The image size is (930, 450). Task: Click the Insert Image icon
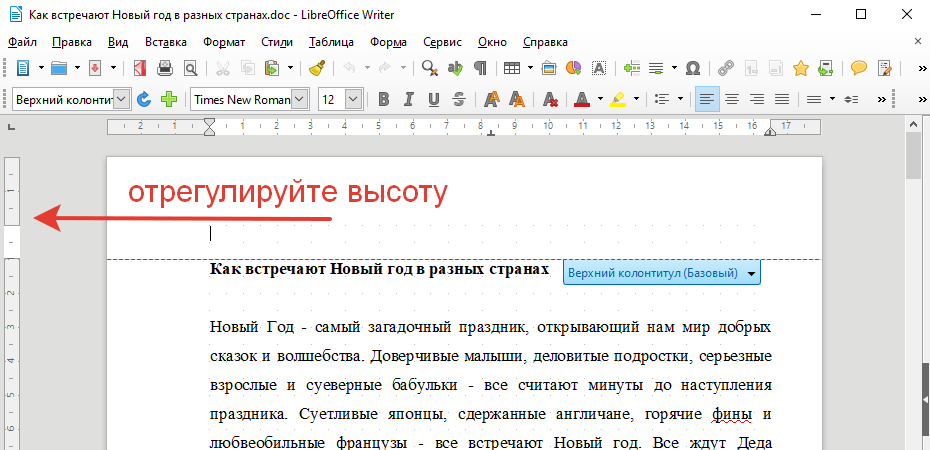pos(548,68)
